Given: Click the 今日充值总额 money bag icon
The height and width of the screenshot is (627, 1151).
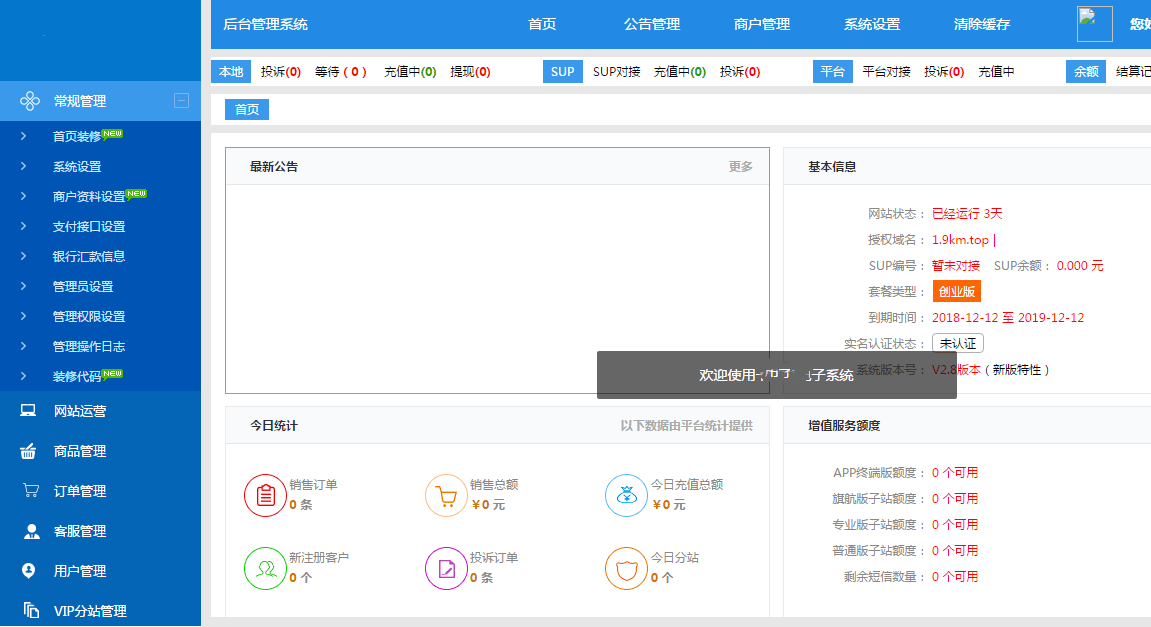Looking at the screenshot, I should coord(626,495).
